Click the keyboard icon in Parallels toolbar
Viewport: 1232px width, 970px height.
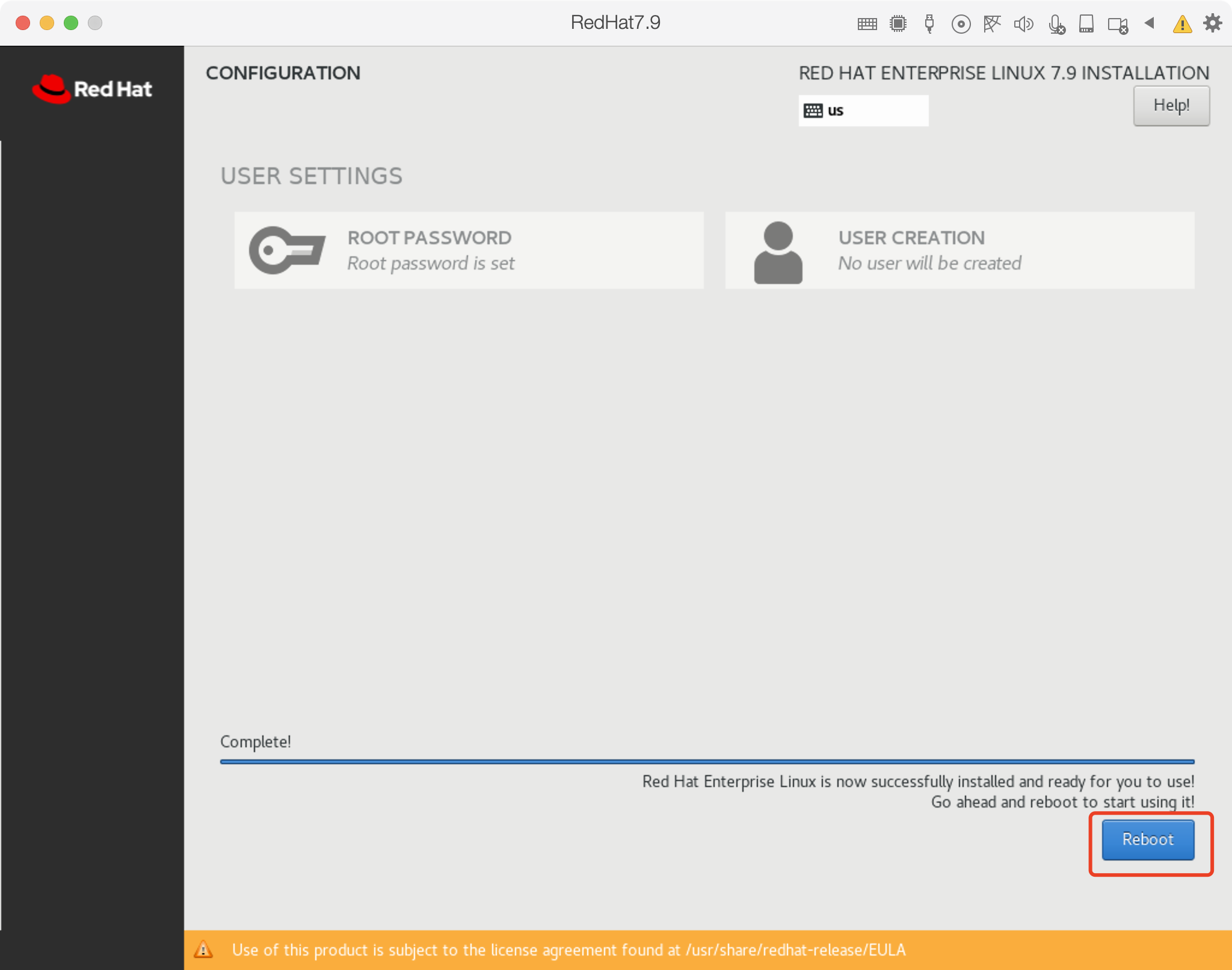coord(867,24)
